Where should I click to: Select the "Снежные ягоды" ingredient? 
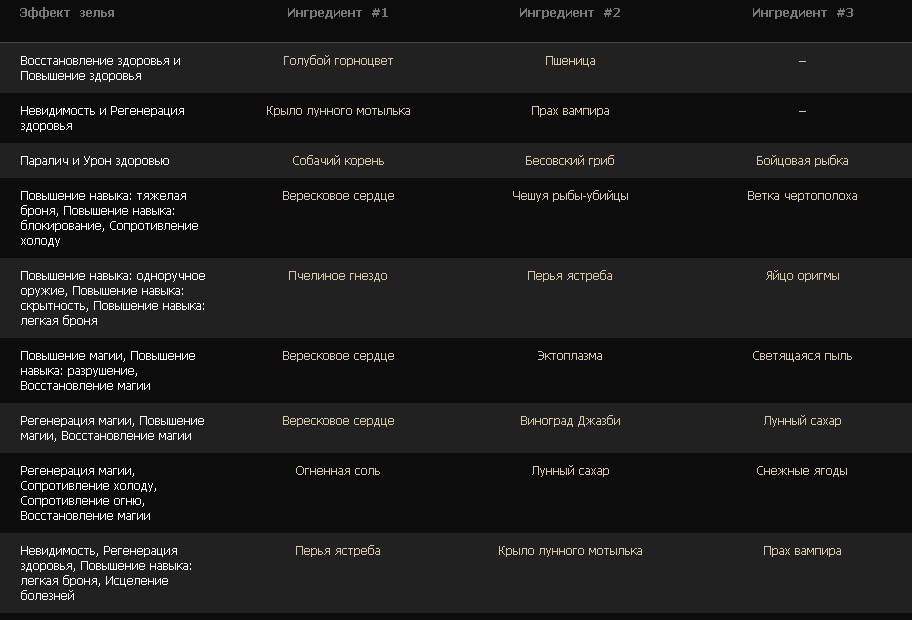pos(802,471)
